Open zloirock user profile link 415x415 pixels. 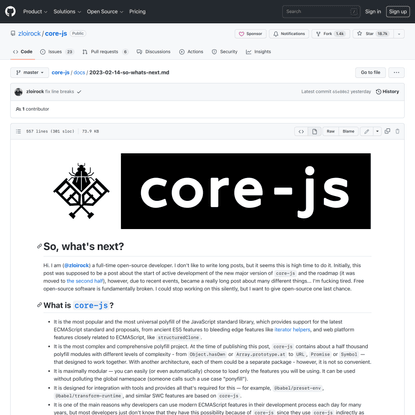click(29, 34)
